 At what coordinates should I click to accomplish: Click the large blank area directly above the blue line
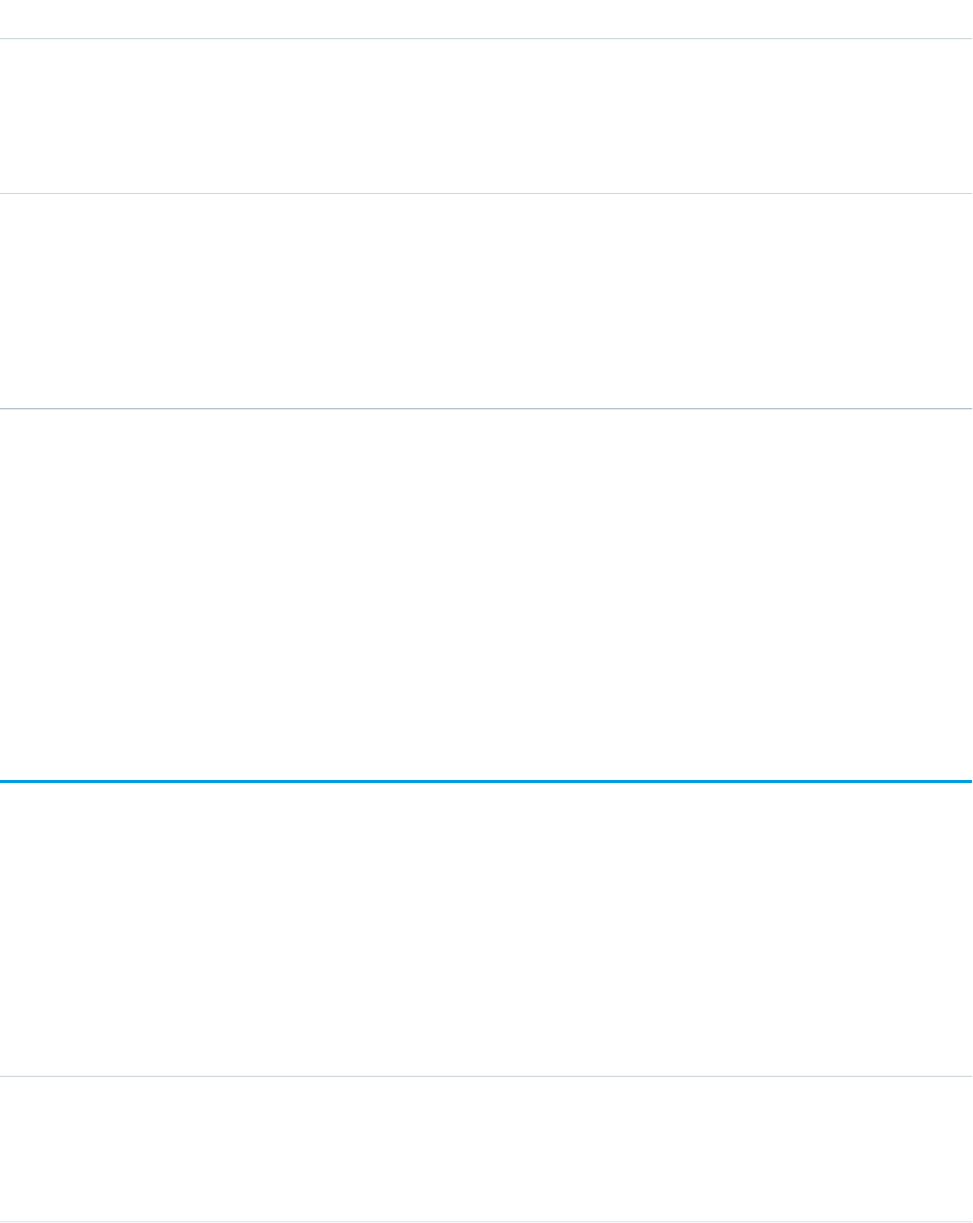[486, 594]
